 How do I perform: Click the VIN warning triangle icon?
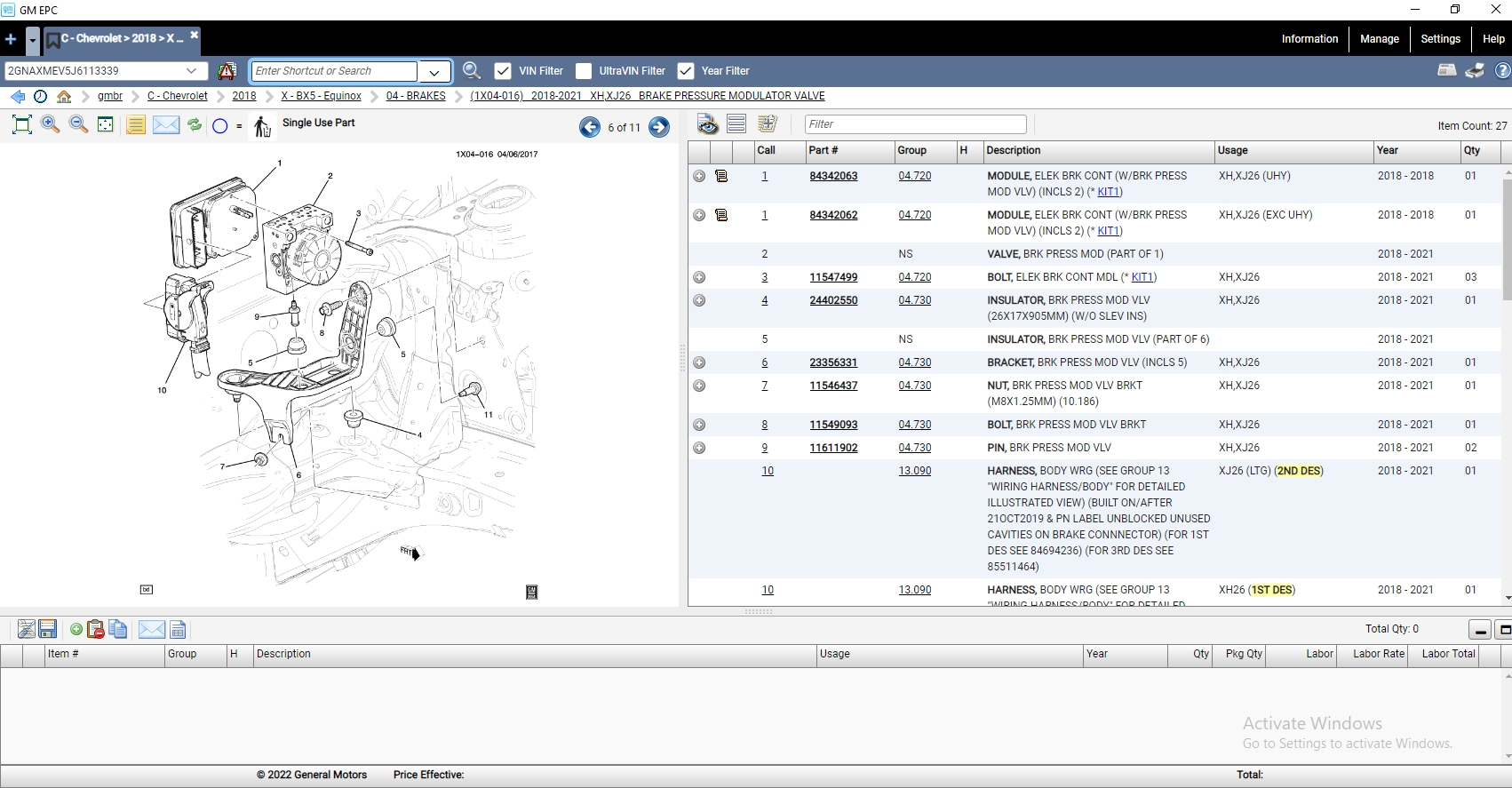tap(227, 71)
